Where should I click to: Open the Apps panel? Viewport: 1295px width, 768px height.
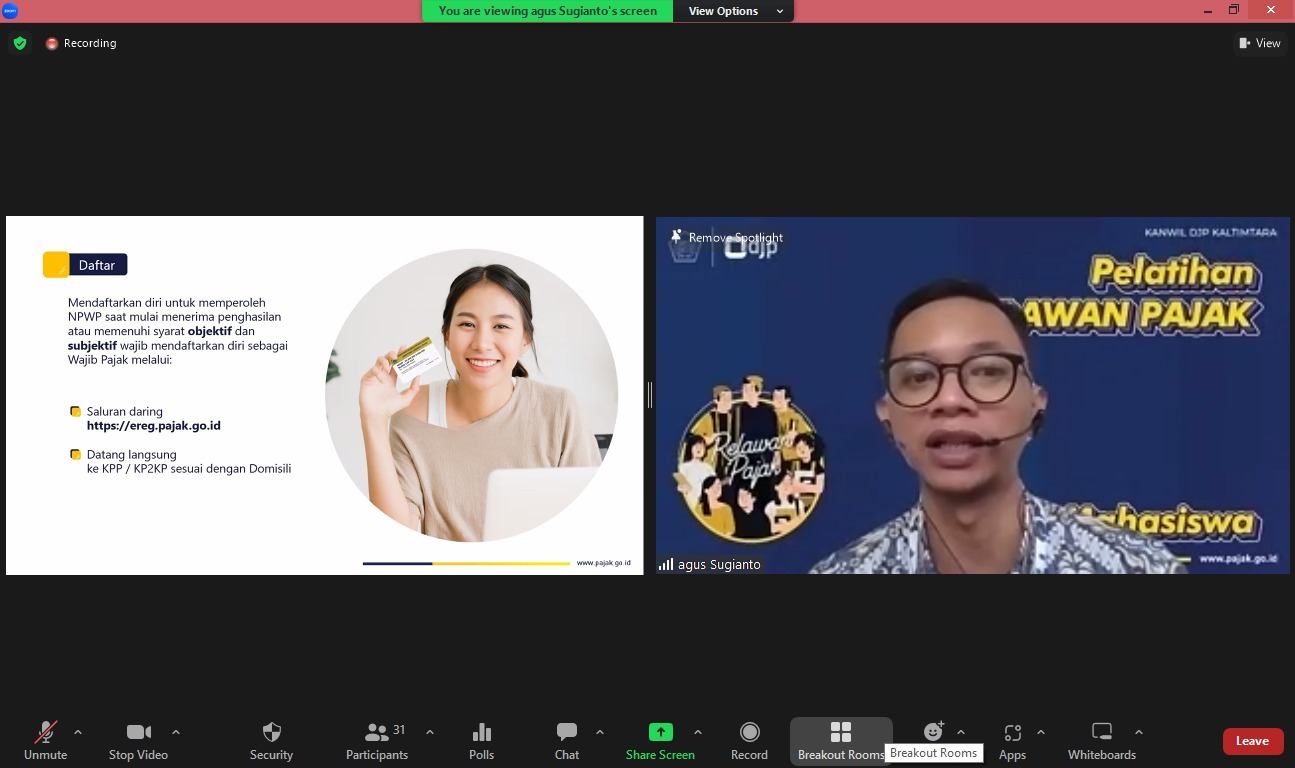tap(1012, 741)
